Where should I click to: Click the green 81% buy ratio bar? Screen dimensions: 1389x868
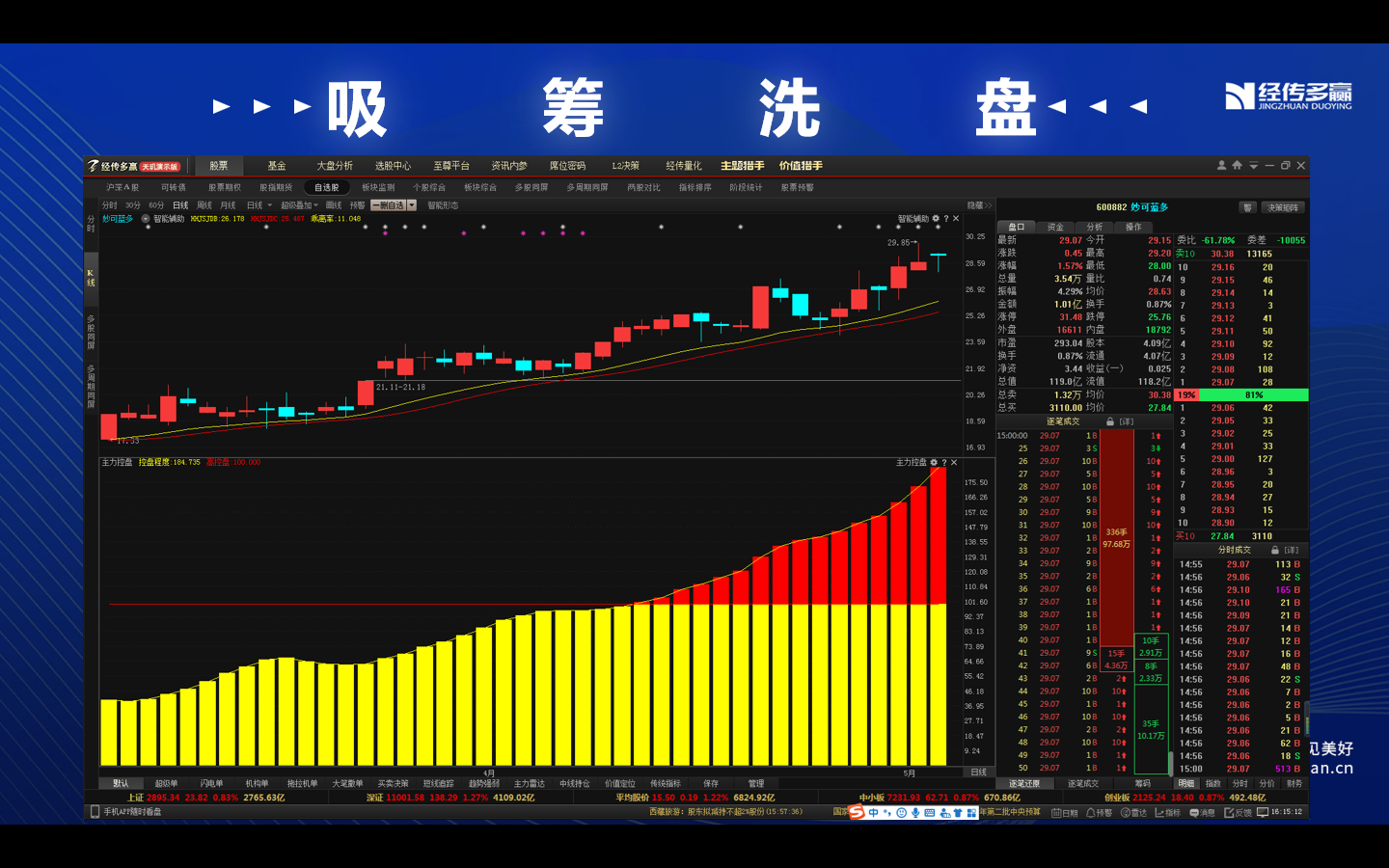[1254, 394]
